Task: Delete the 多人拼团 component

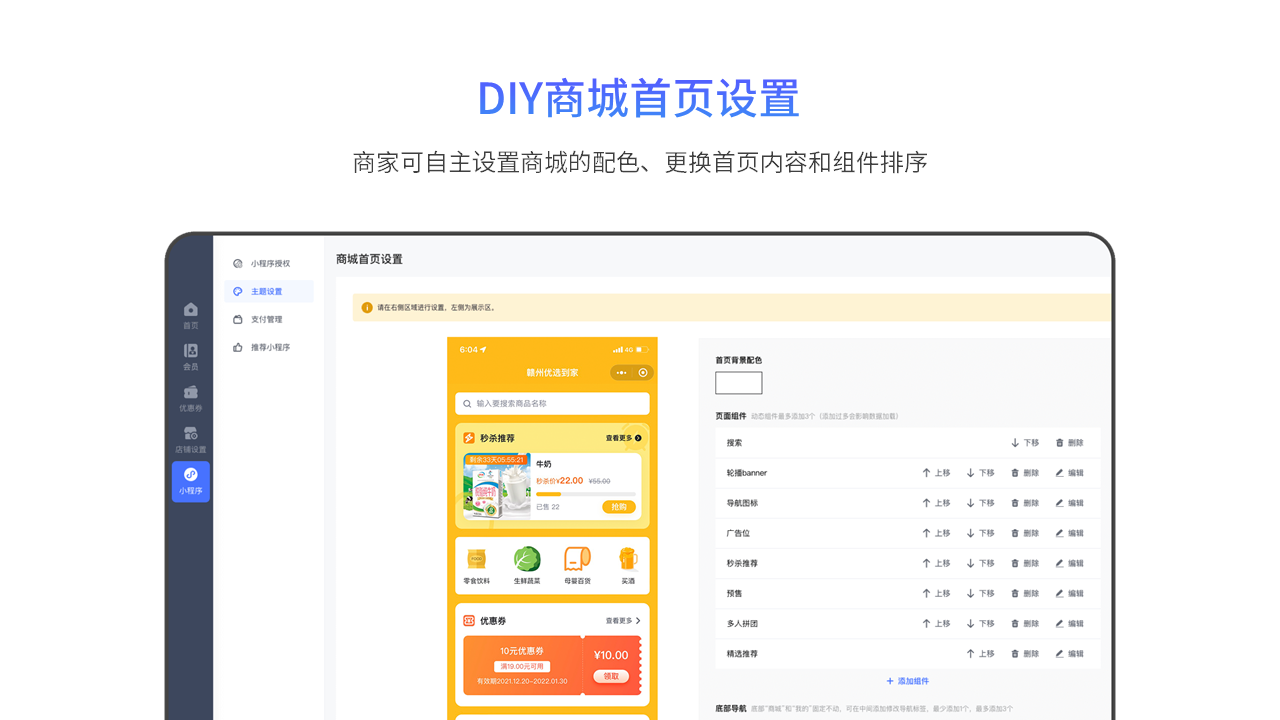Action: click(x=1025, y=623)
